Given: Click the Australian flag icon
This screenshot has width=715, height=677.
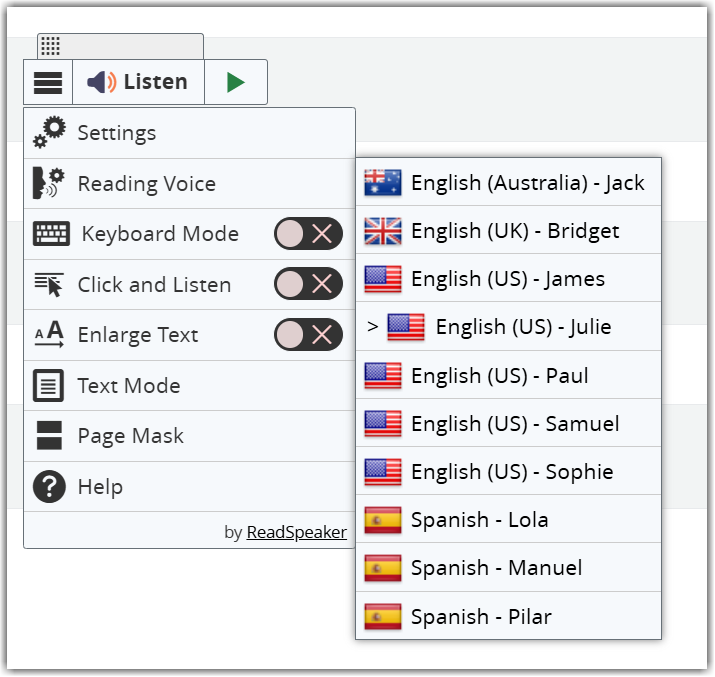Looking at the screenshot, I should 383,182.
